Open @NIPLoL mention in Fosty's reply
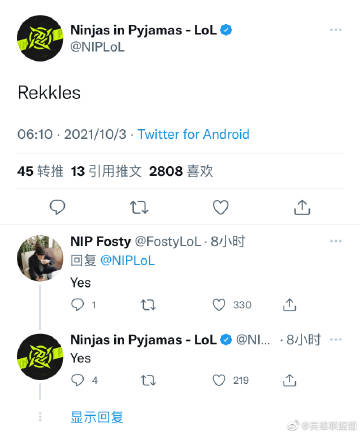 tap(127, 260)
